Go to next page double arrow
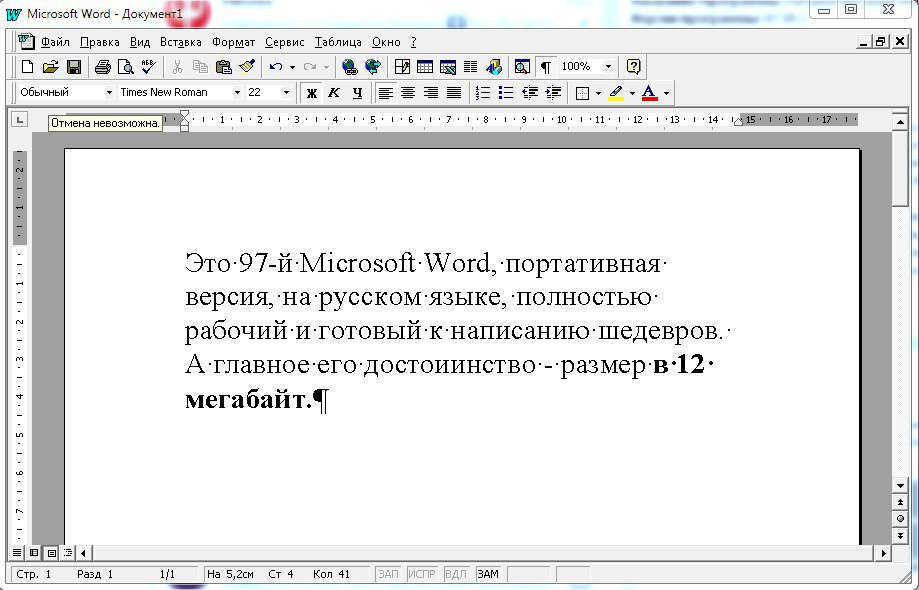This screenshot has height=590, width=919. point(901,536)
